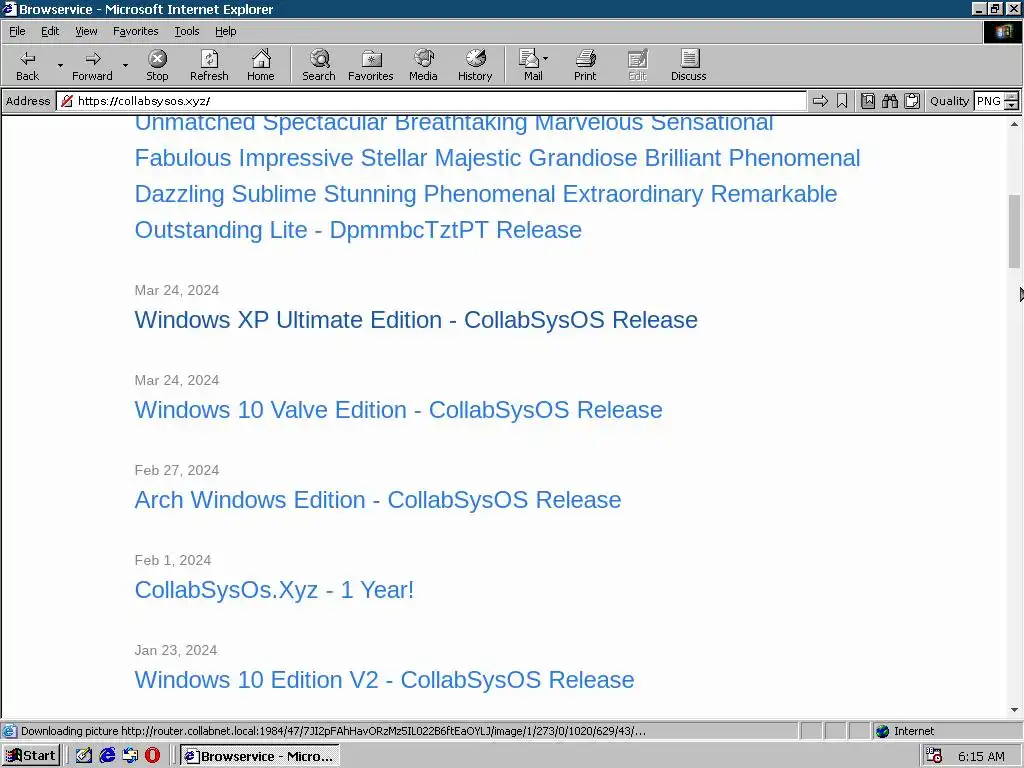Image resolution: width=1024 pixels, height=768 pixels.
Task: Click the Browservice taskbar button
Action: pos(259,756)
